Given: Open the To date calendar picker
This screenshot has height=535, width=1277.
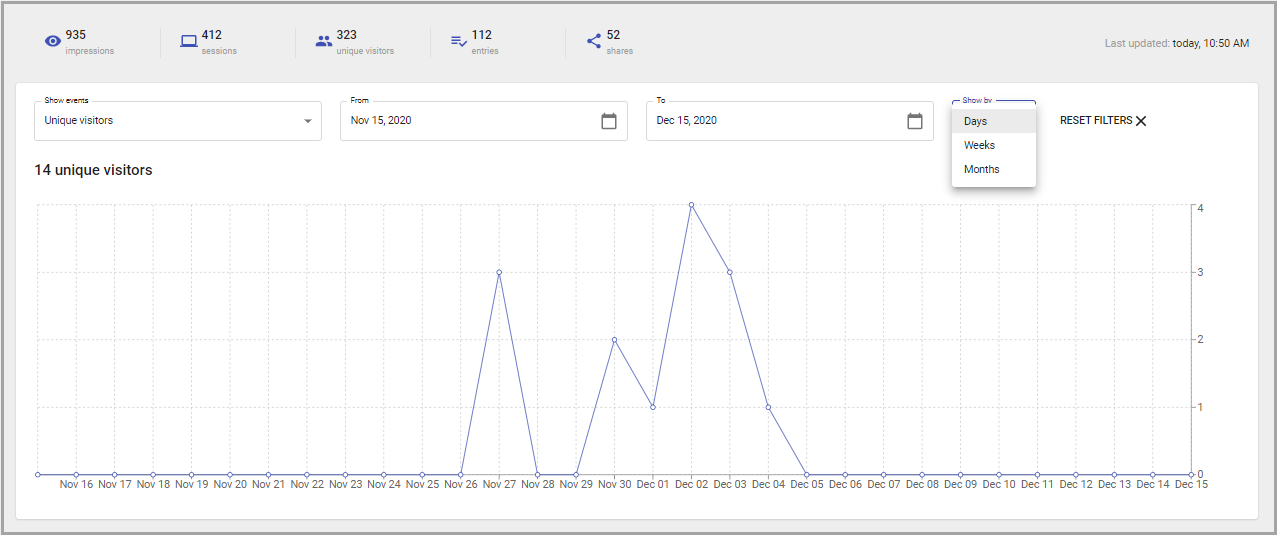Looking at the screenshot, I should click(915, 121).
